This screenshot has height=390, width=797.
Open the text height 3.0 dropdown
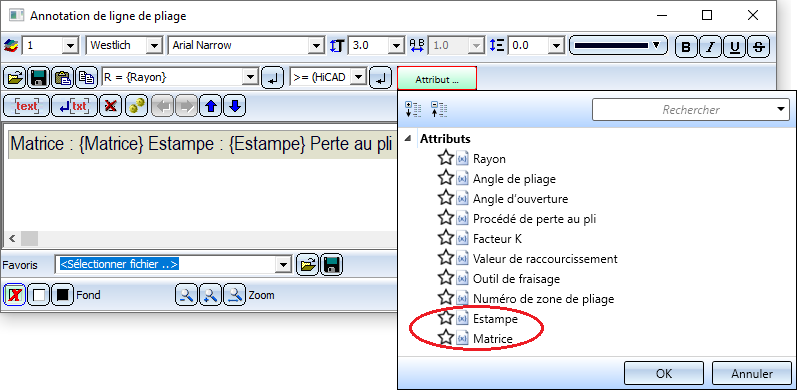396,45
